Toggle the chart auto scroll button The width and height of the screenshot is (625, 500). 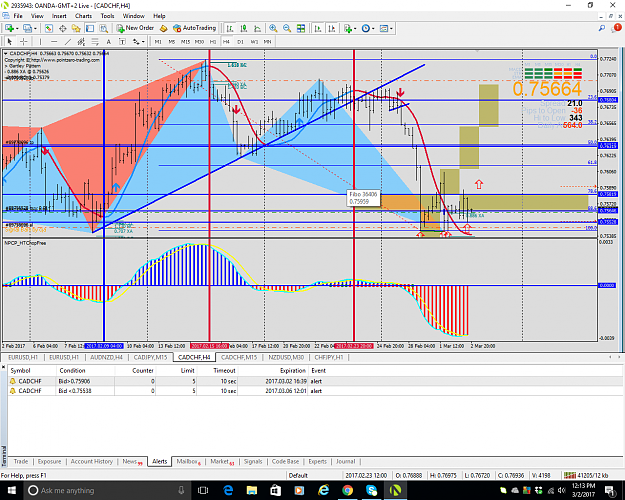(318, 28)
